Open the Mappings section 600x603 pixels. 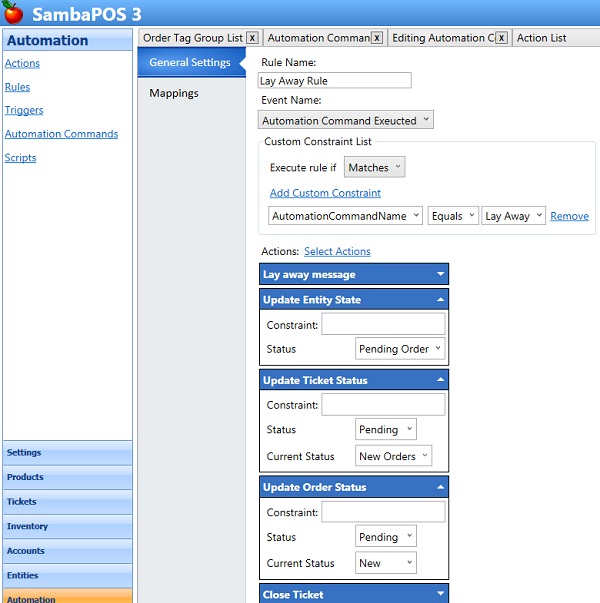click(174, 93)
